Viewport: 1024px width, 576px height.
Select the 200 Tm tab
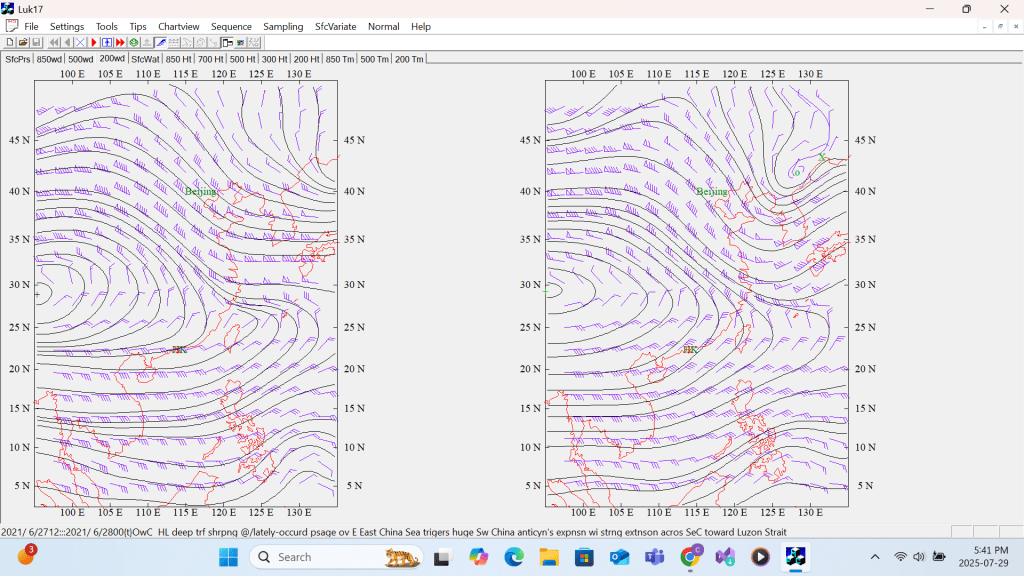click(409, 59)
